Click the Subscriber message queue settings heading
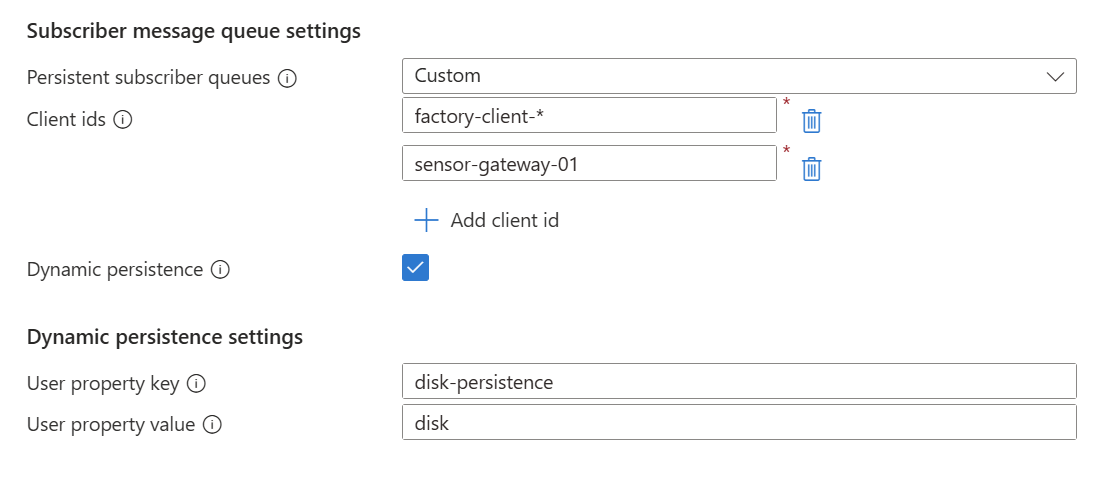Screen dimensions: 1102x487 193,31
